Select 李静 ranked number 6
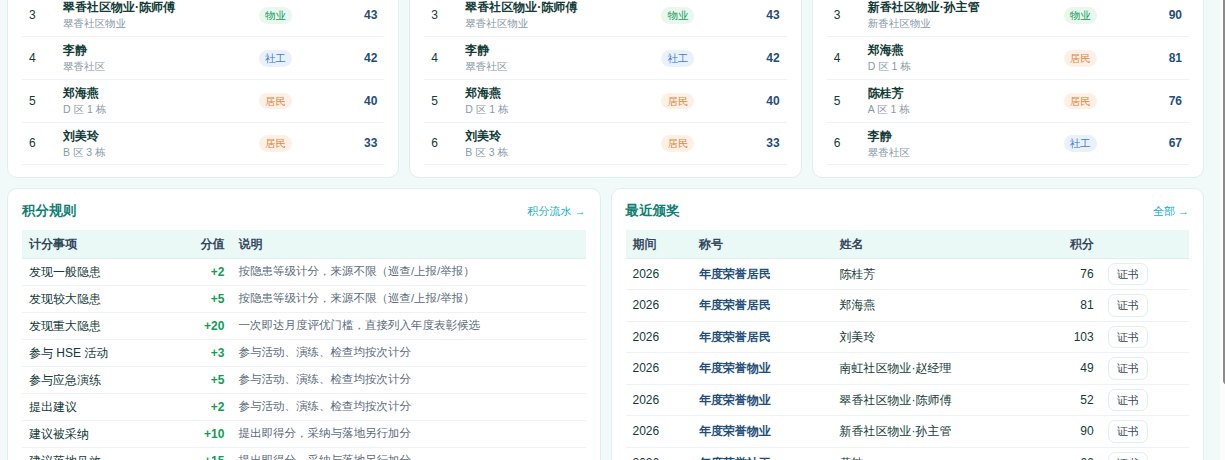The width and height of the screenshot is (1225, 460). click(1009, 143)
